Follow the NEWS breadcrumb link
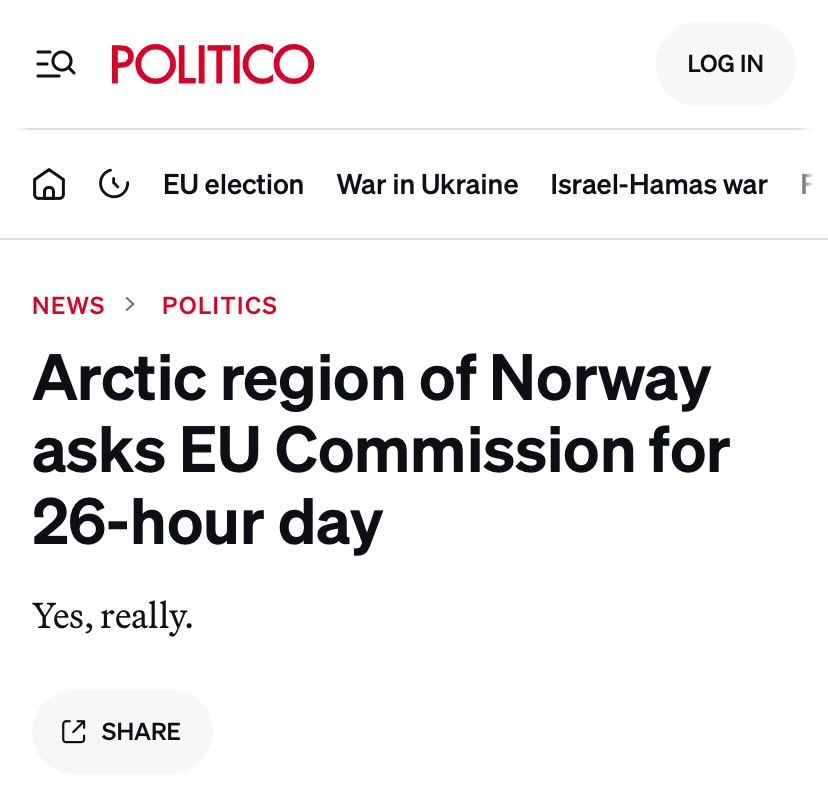The image size is (828, 811). point(68,306)
